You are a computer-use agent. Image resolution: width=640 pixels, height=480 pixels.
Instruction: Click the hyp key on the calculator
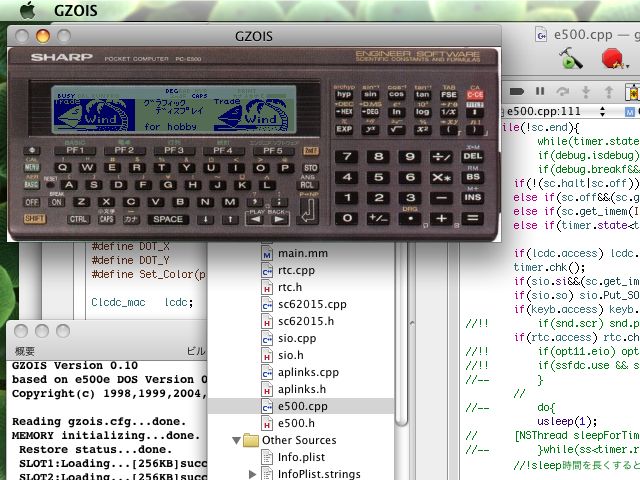pos(344,94)
